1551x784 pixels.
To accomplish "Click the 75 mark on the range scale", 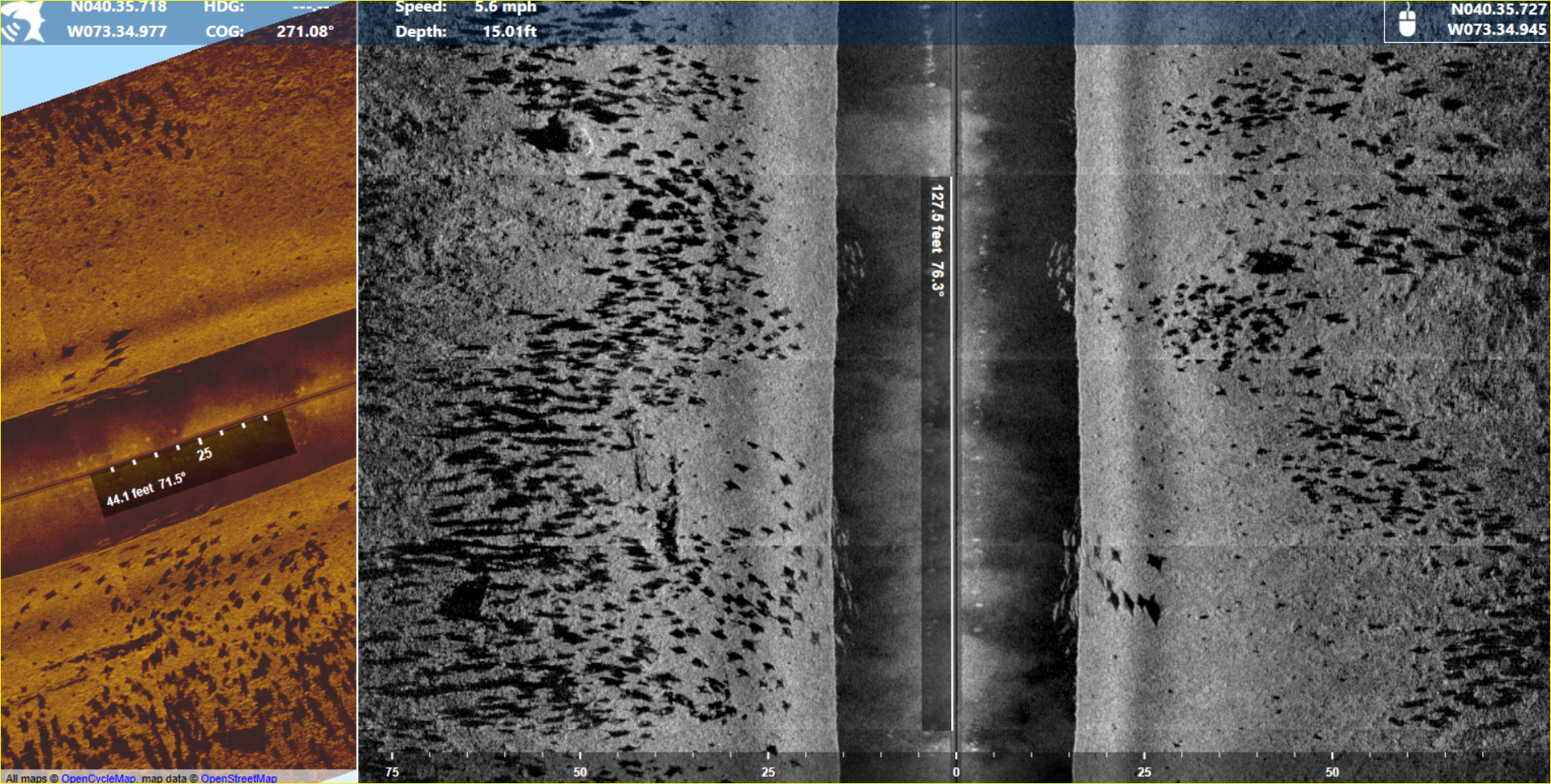I will 392,773.
